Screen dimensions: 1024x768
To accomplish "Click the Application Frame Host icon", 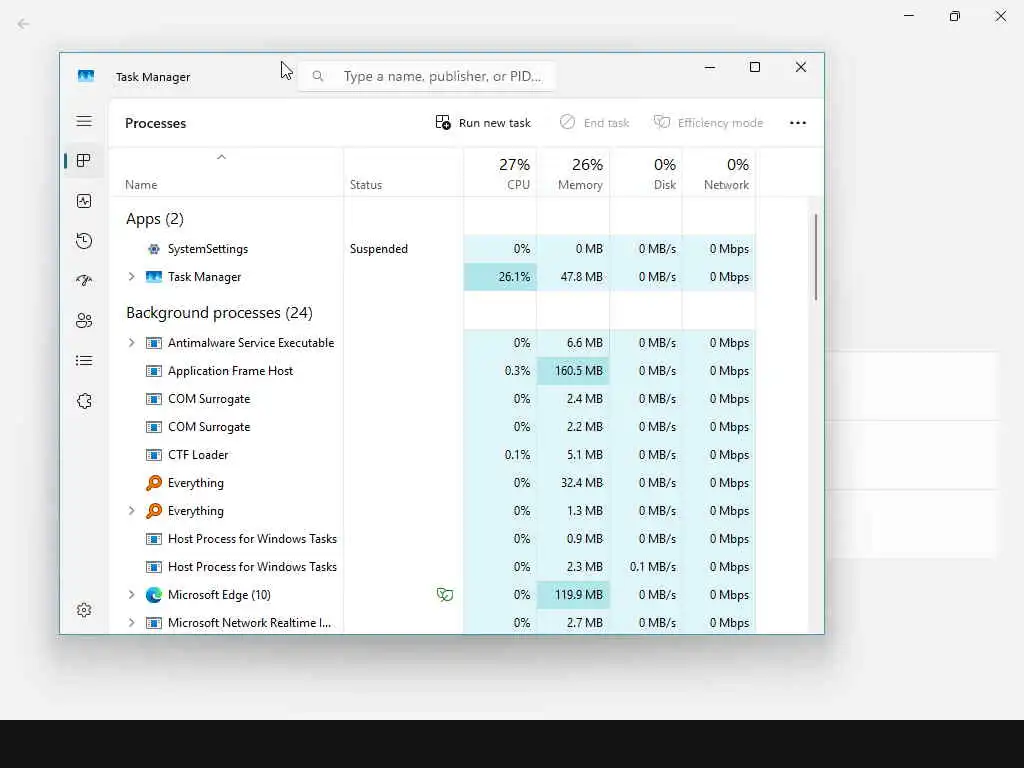I will [153, 371].
